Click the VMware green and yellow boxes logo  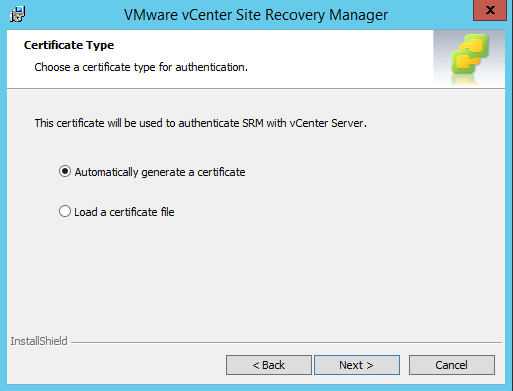pos(470,53)
